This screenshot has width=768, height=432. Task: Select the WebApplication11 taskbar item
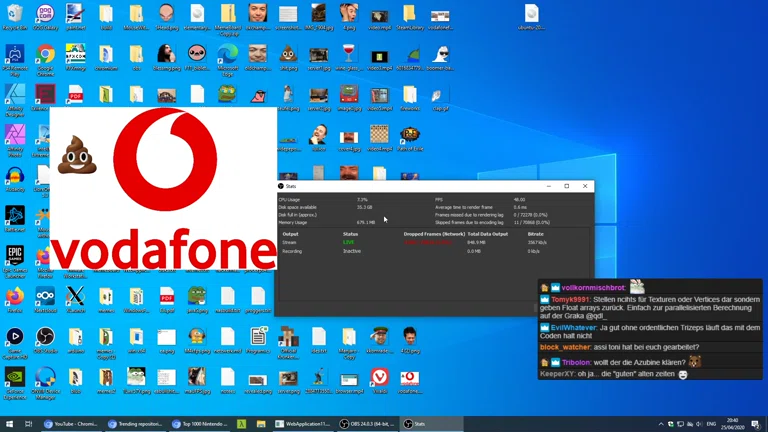(304, 424)
